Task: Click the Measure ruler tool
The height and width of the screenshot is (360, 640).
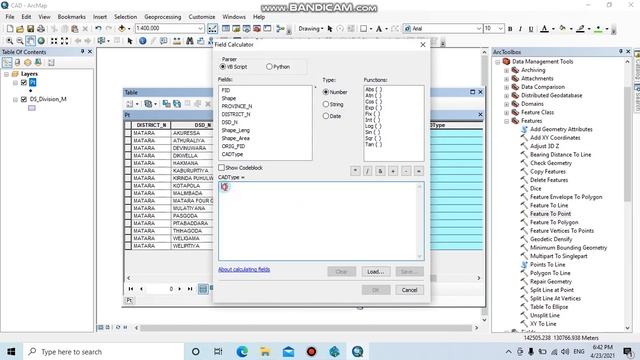Action: click(177, 41)
